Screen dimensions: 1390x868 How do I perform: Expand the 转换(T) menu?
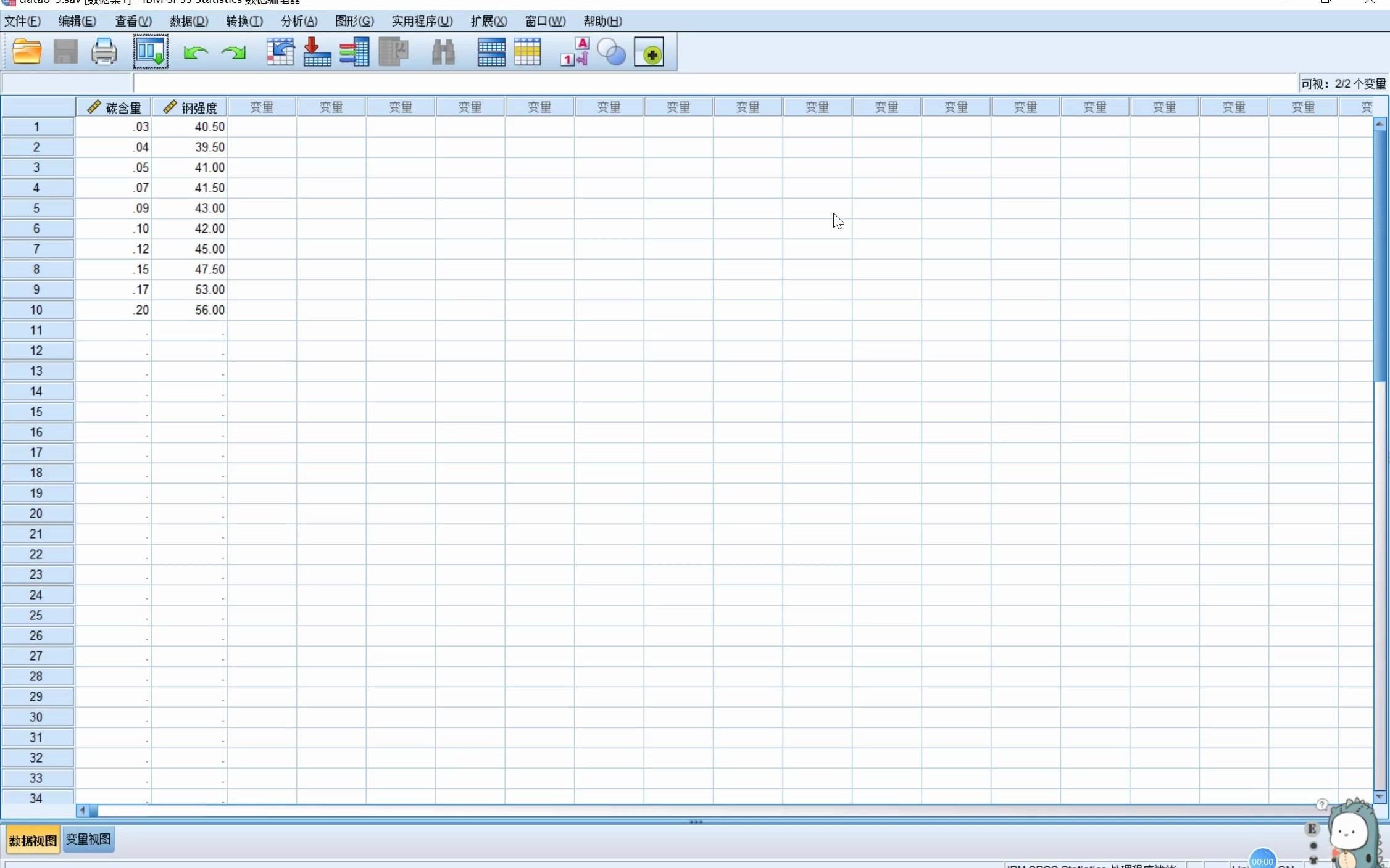point(244,21)
